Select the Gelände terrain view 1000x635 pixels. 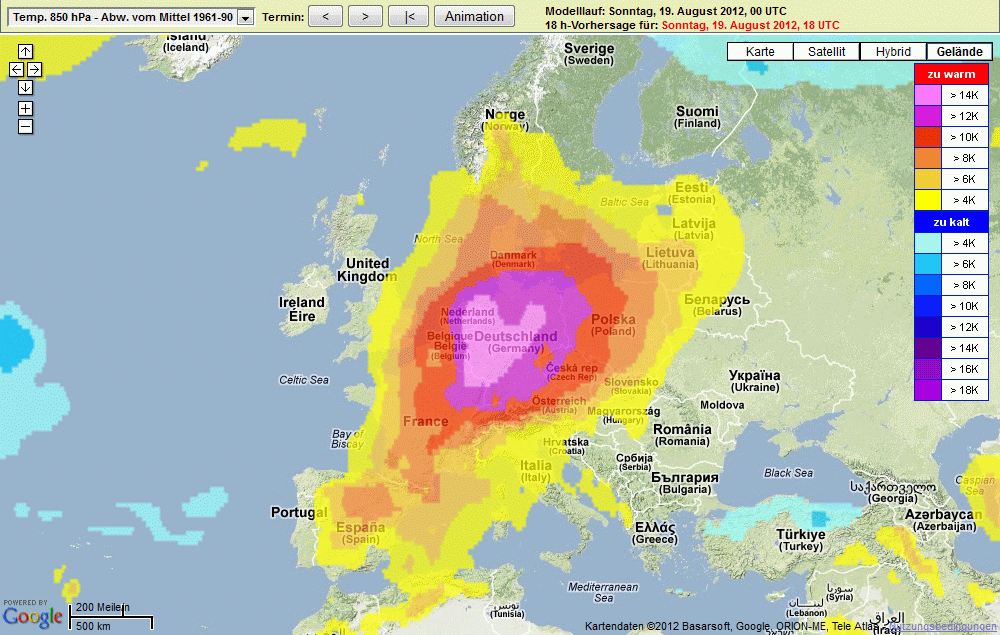pyautogui.click(x=959, y=52)
